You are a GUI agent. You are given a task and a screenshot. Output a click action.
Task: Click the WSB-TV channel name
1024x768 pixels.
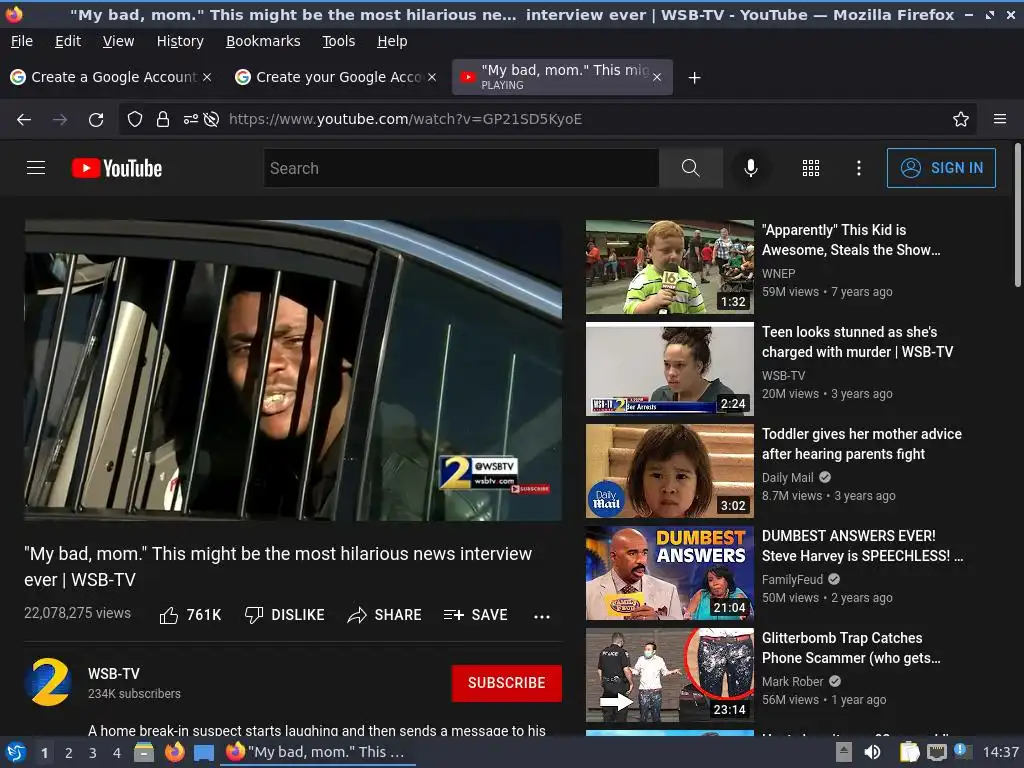click(114, 673)
